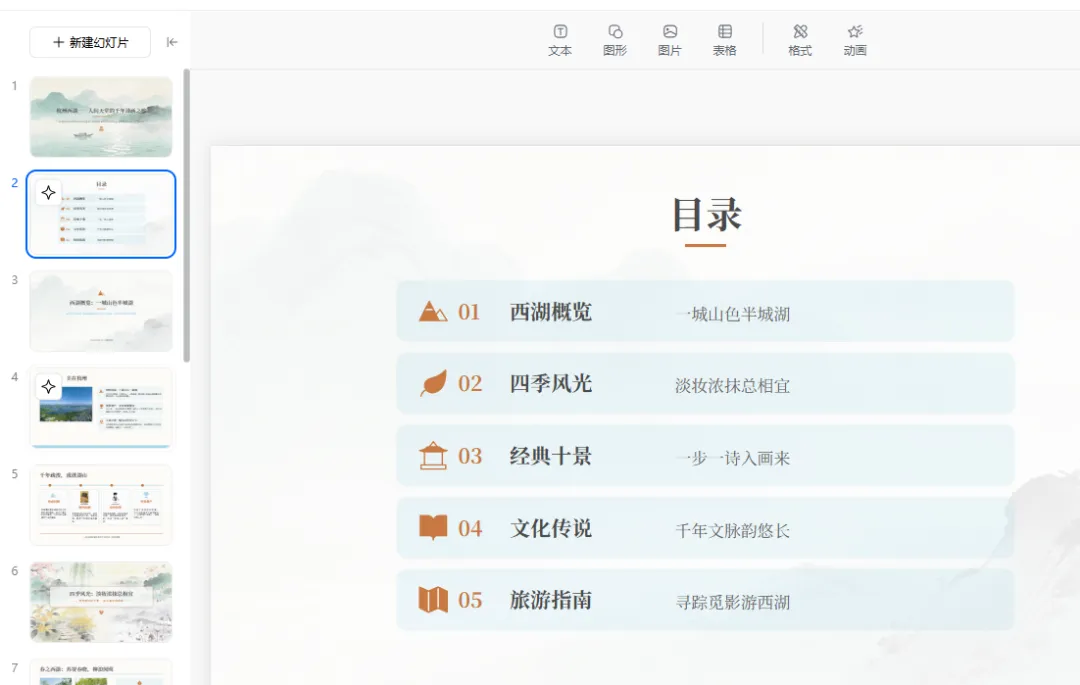Select the 目录 title text
This screenshot has height=685, width=1080.
pyautogui.click(x=707, y=215)
